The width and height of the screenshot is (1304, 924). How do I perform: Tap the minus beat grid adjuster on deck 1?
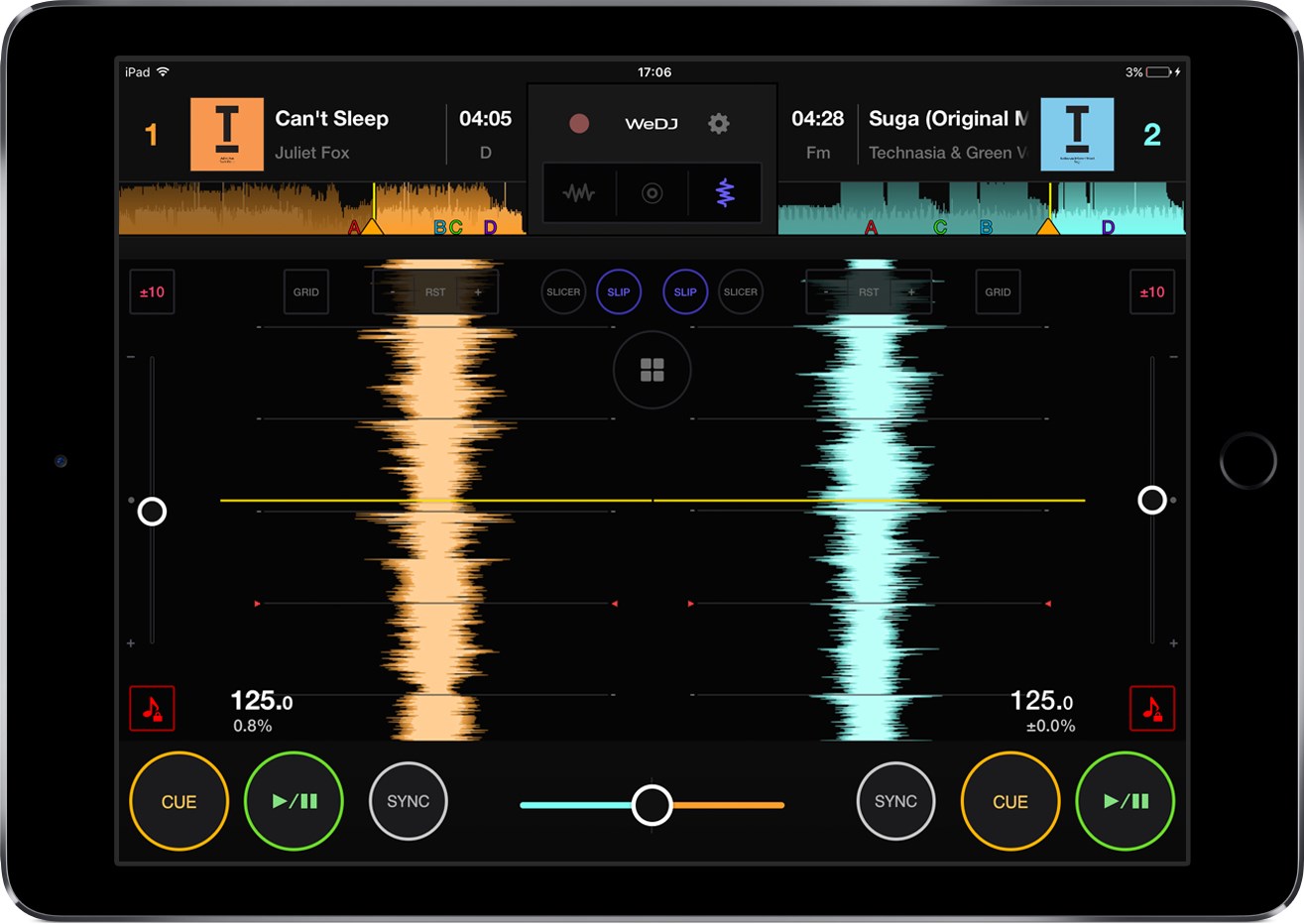point(392,291)
